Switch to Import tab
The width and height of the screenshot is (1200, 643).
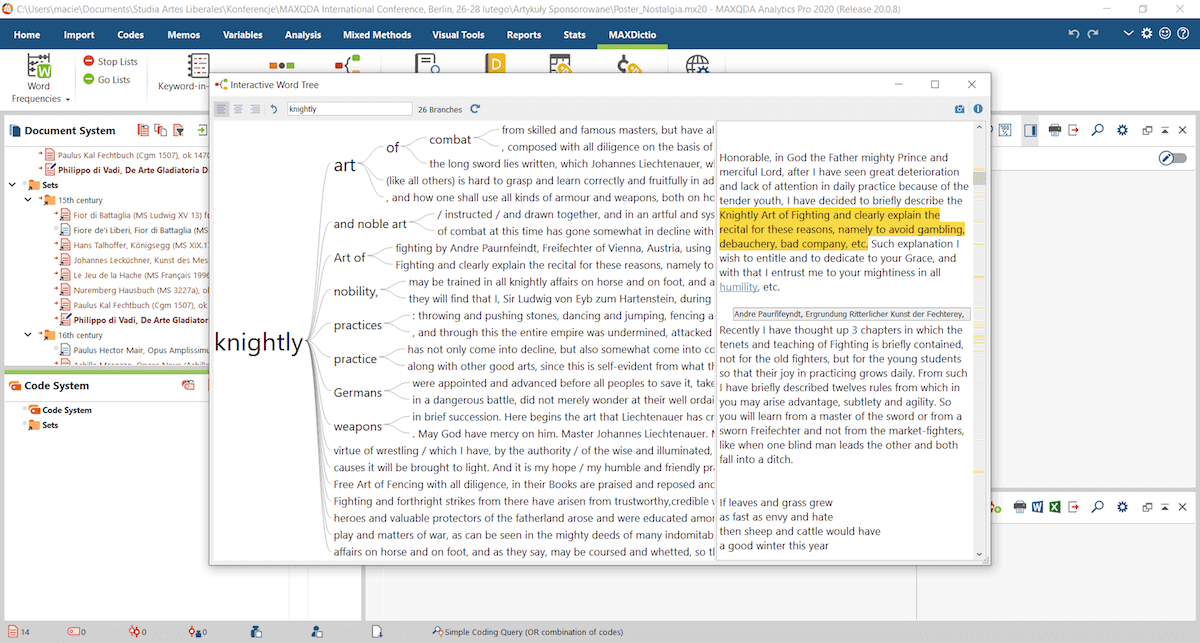coord(79,35)
